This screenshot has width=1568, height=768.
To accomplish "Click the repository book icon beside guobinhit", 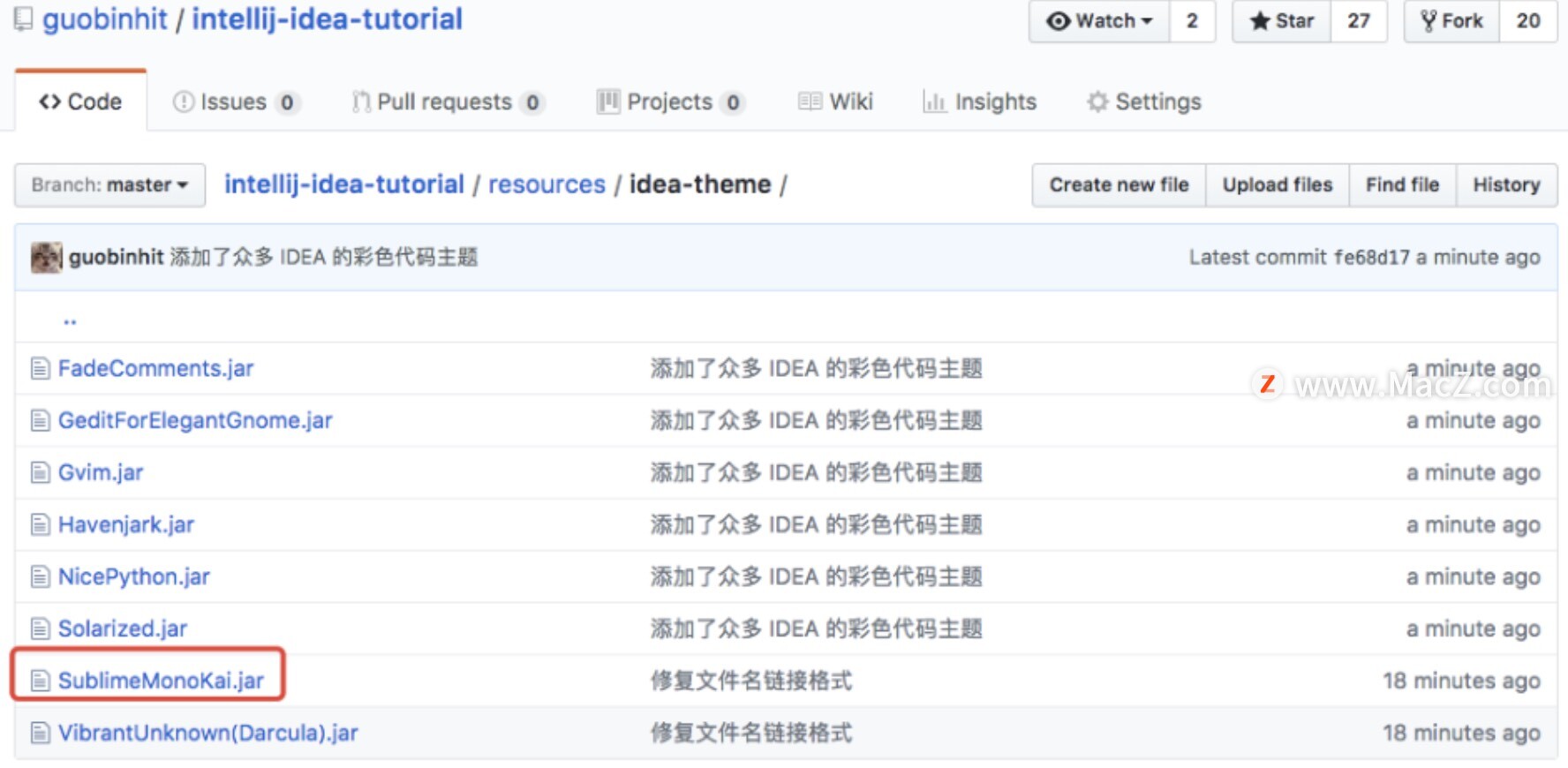I will (x=23, y=19).
